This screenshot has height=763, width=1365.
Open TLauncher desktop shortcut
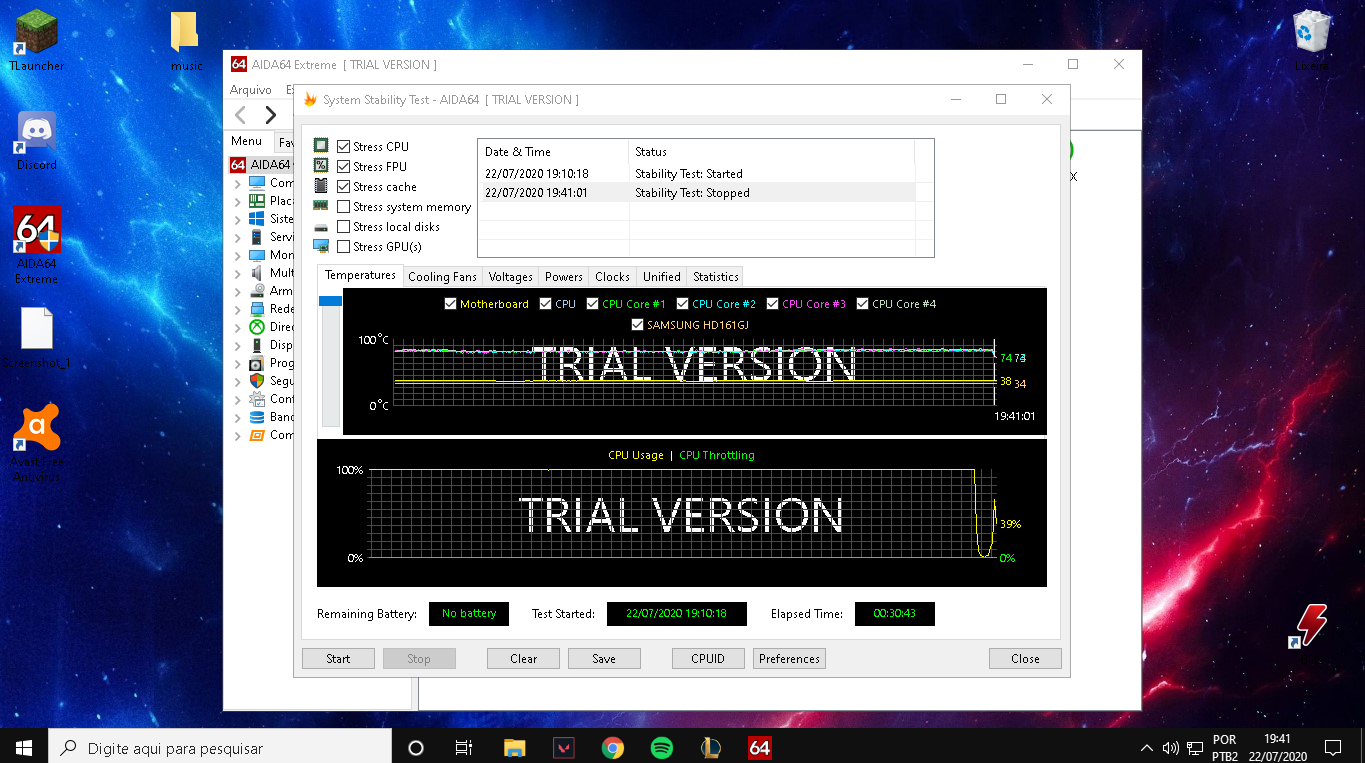tap(36, 42)
